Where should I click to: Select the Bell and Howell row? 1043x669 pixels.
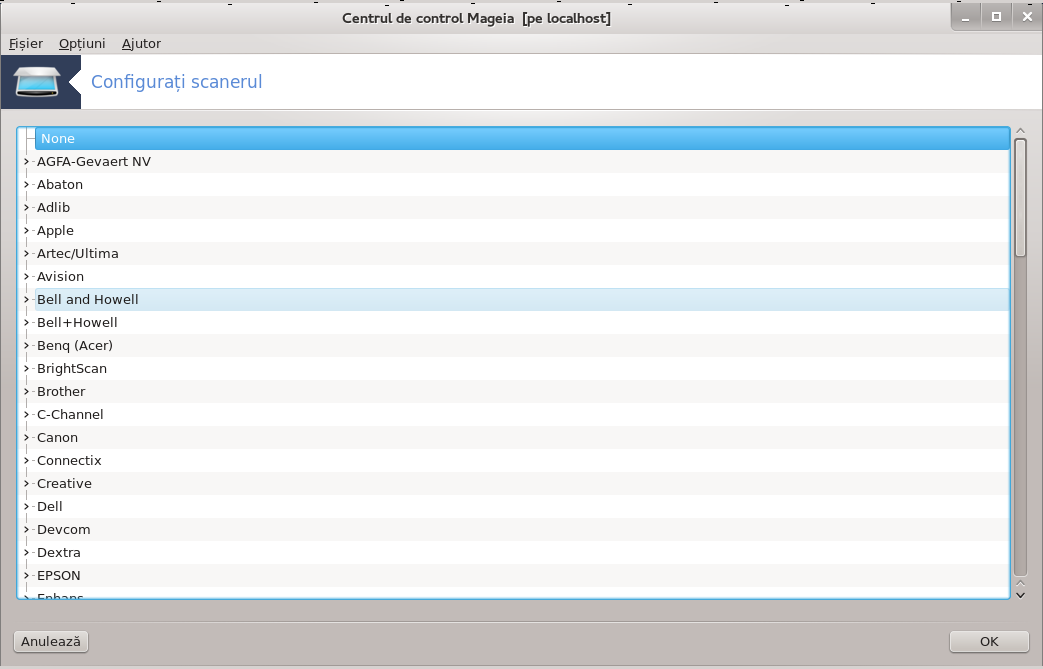pyautogui.click(x=522, y=299)
